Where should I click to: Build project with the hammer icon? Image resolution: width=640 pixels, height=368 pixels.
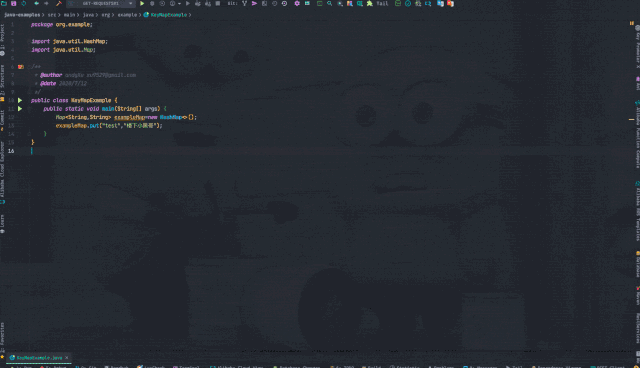point(58,3)
